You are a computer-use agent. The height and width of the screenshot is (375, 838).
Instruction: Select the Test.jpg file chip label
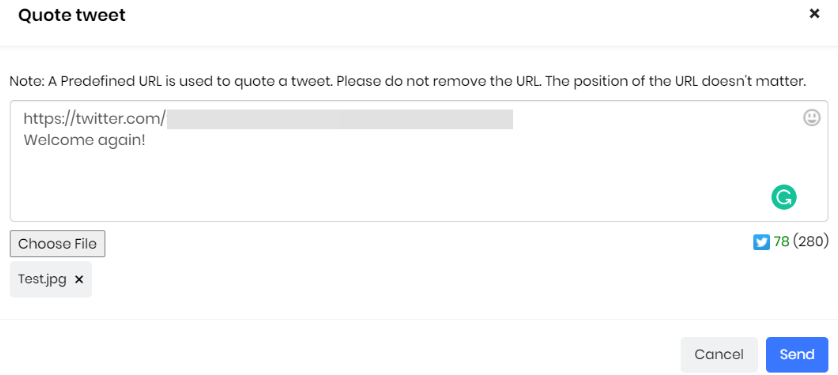(42, 279)
